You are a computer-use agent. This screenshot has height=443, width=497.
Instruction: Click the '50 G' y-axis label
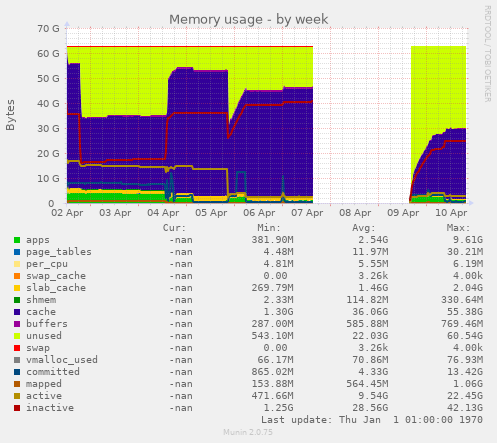coord(48,79)
